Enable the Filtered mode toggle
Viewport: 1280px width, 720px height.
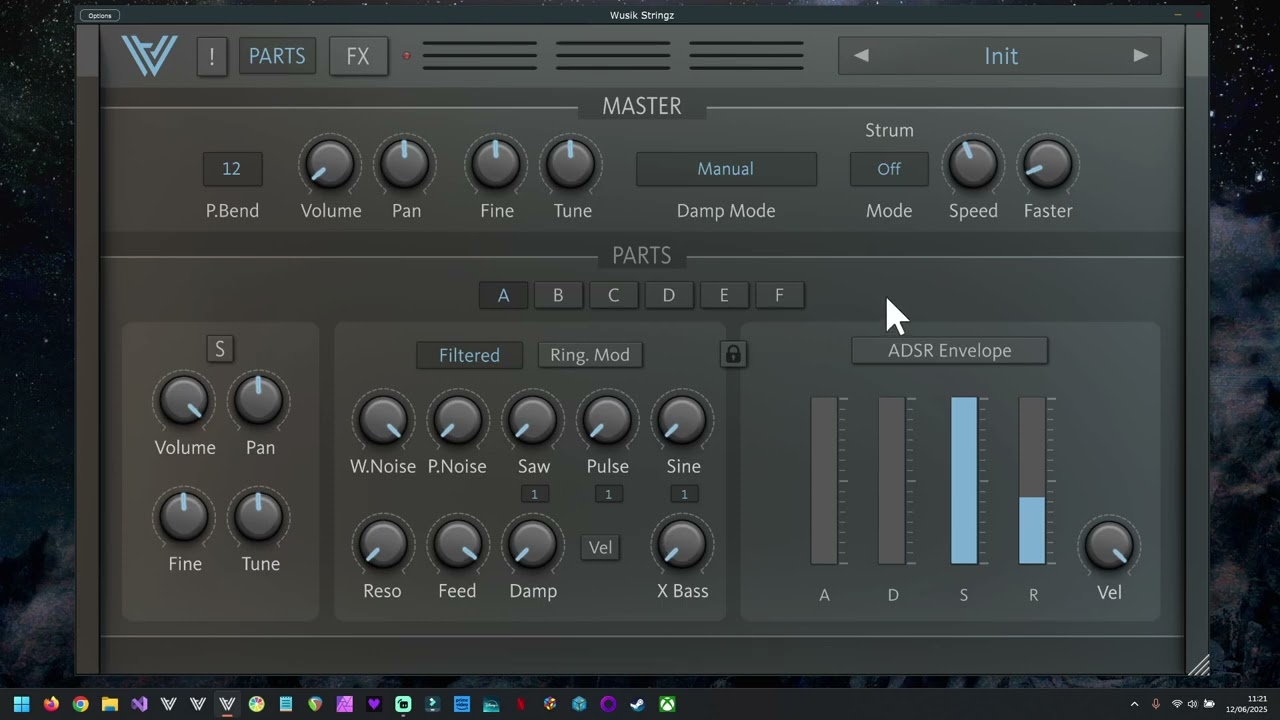pyautogui.click(x=469, y=355)
